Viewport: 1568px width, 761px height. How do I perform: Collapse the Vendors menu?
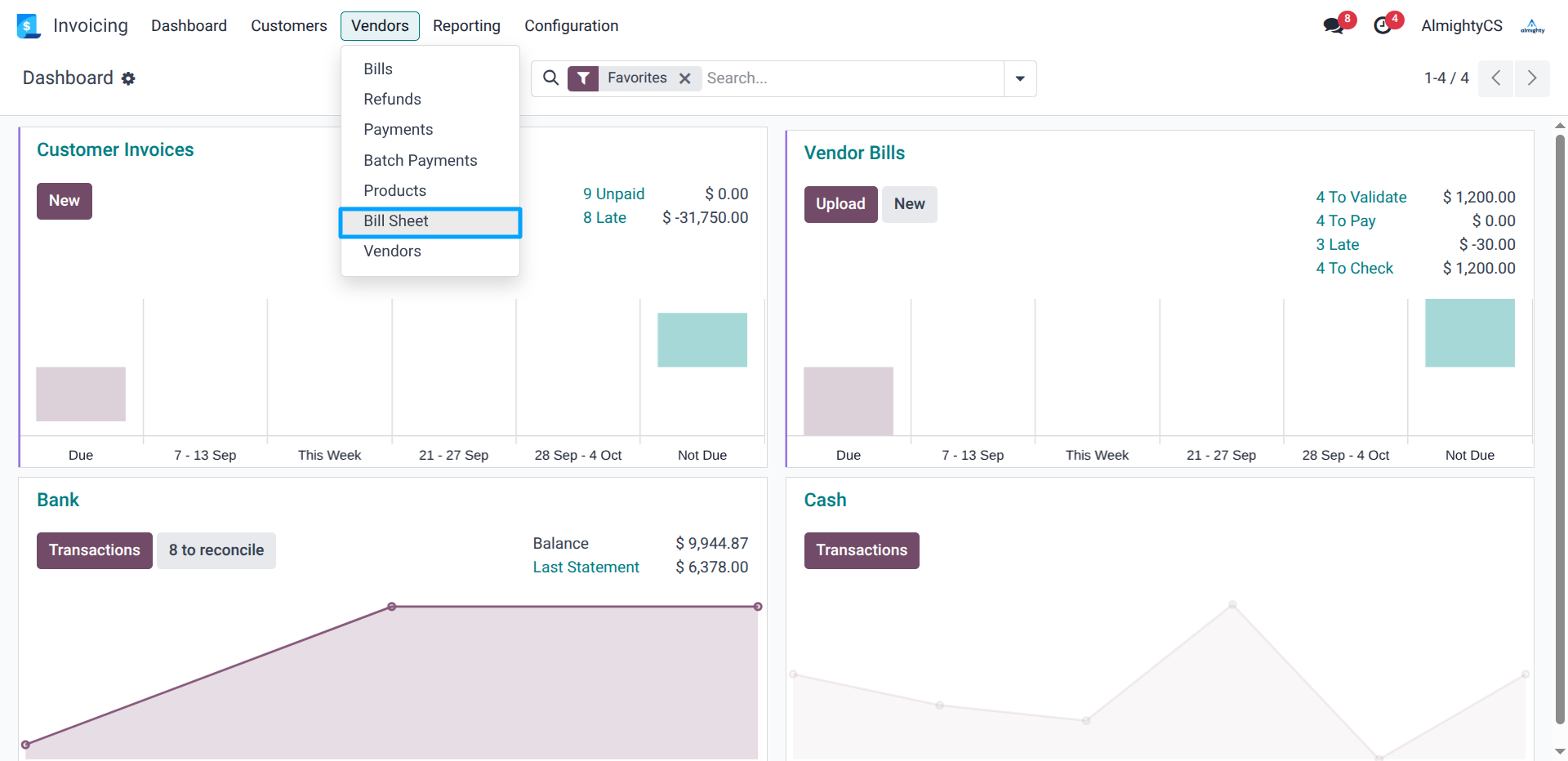pos(380,26)
